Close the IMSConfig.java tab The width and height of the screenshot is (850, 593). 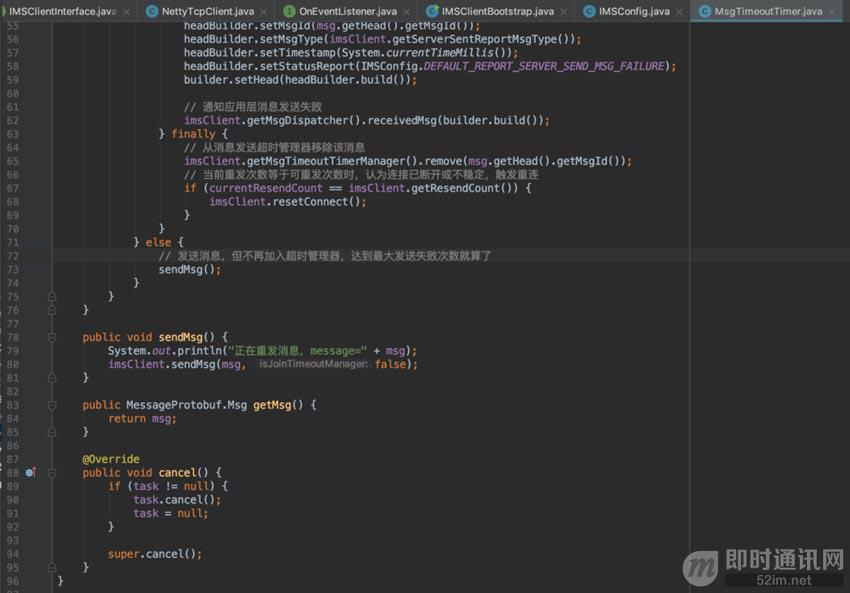pos(679,11)
